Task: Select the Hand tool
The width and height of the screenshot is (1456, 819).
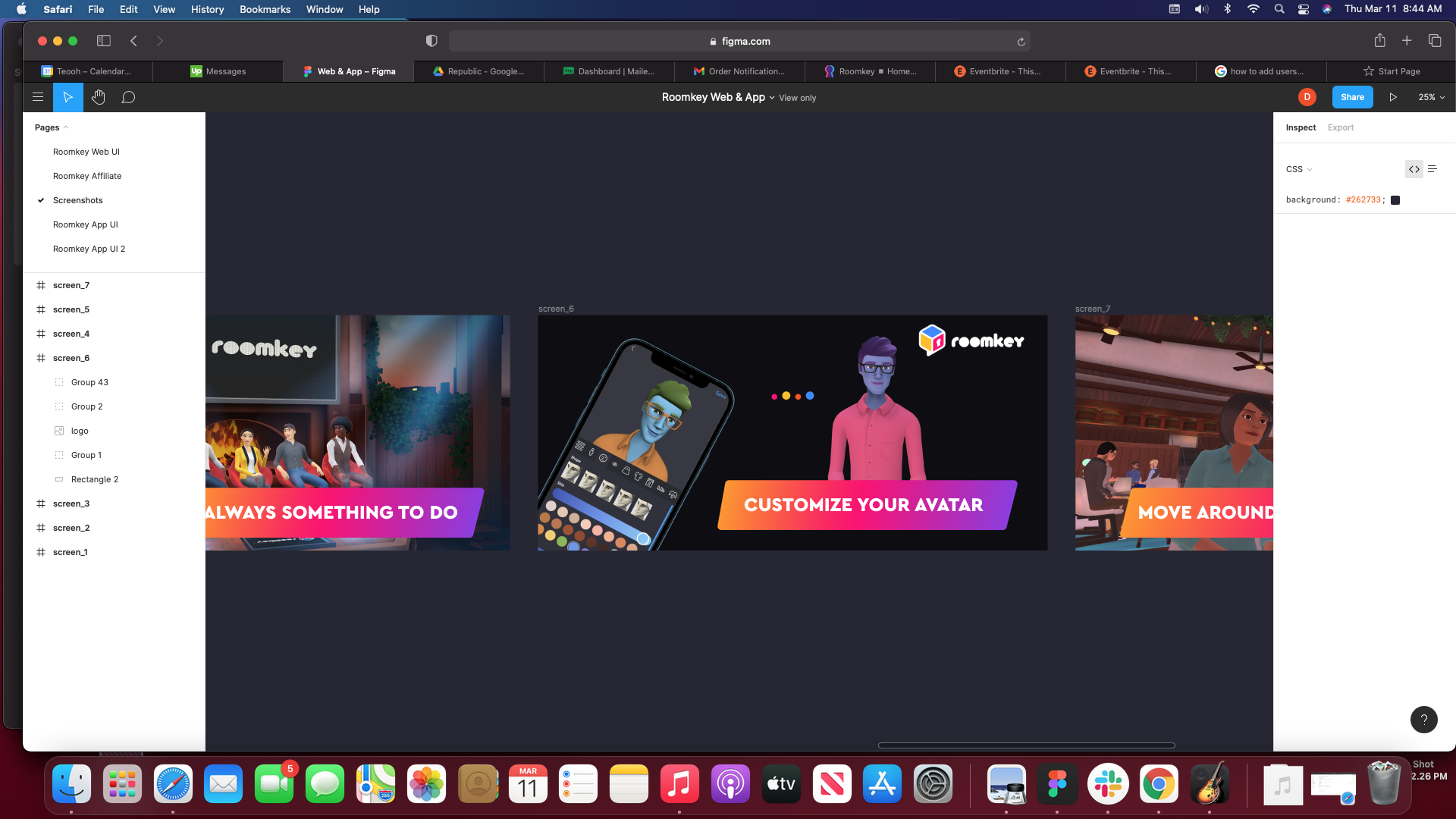Action: click(x=98, y=97)
